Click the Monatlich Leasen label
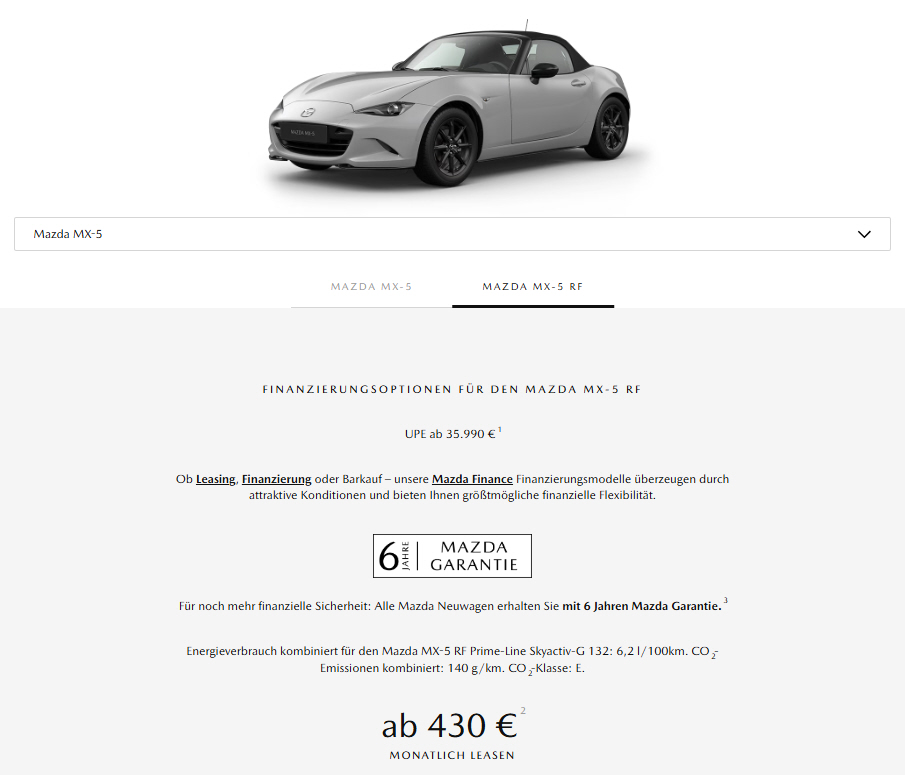 pos(452,755)
